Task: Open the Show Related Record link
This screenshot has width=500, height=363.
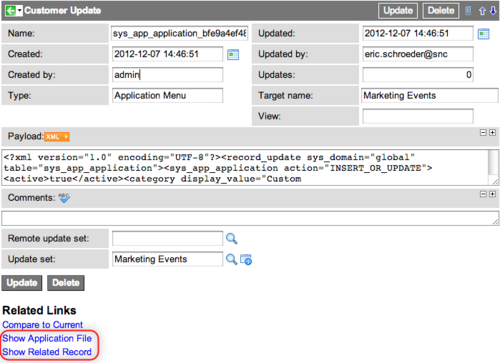Action: point(47,352)
